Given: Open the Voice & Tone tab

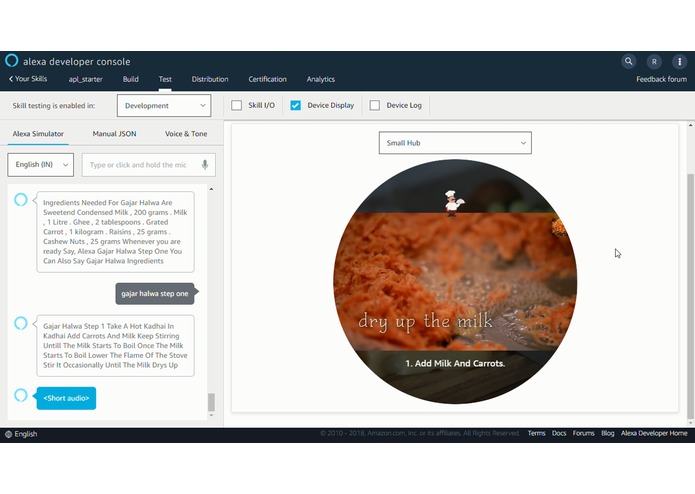Looking at the screenshot, I should click(x=186, y=134).
